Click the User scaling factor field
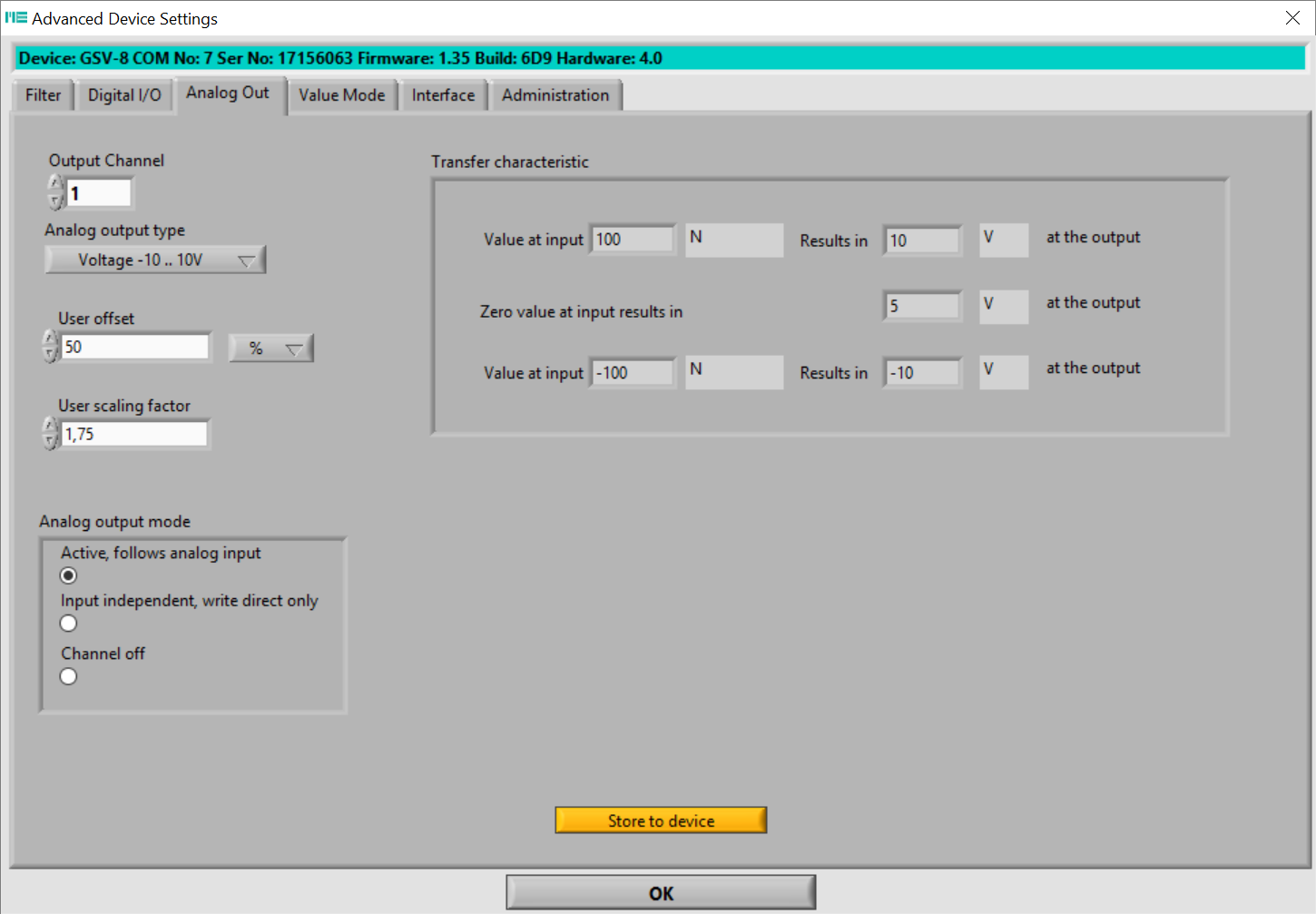The height and width of the screenshot is (914, 1316). point(134,435)
